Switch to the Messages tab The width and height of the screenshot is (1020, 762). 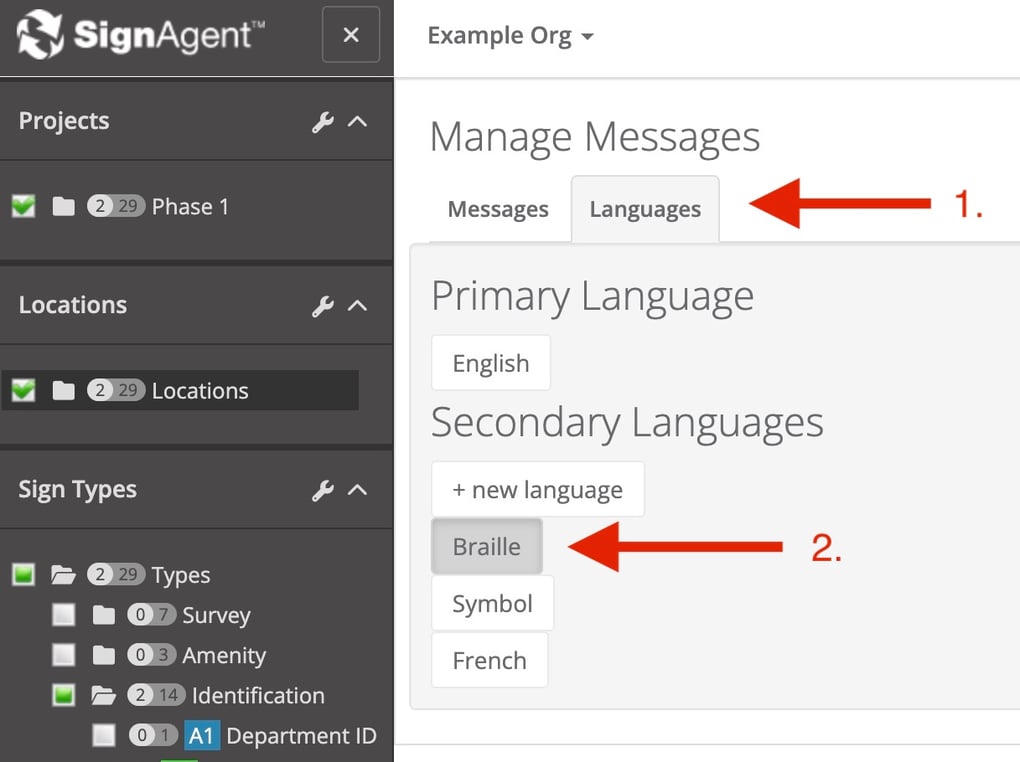pos(498,210)
